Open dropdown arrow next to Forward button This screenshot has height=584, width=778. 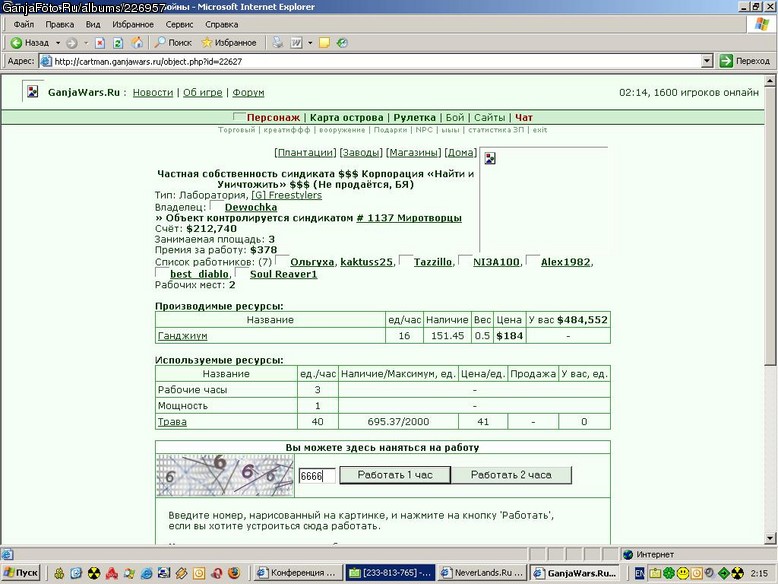point(86,43)
